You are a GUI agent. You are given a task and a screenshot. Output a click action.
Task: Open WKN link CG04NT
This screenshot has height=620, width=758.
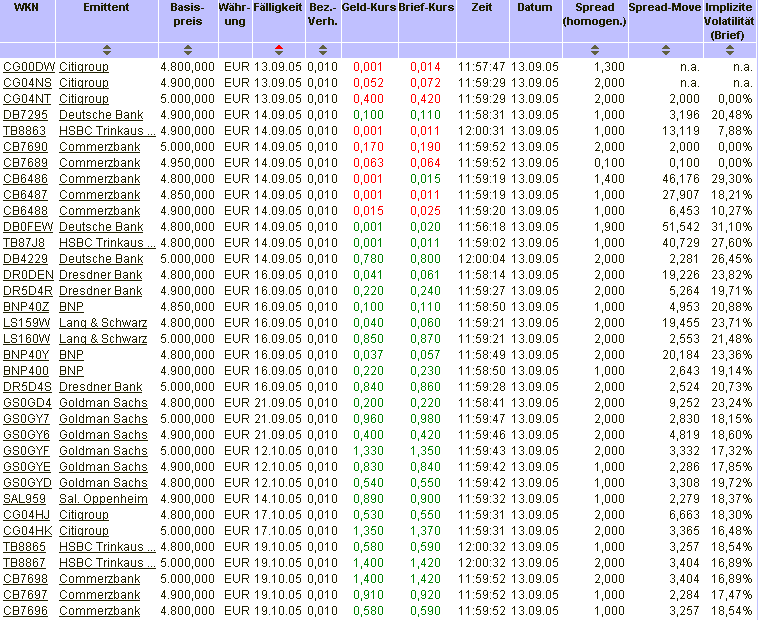27,99
